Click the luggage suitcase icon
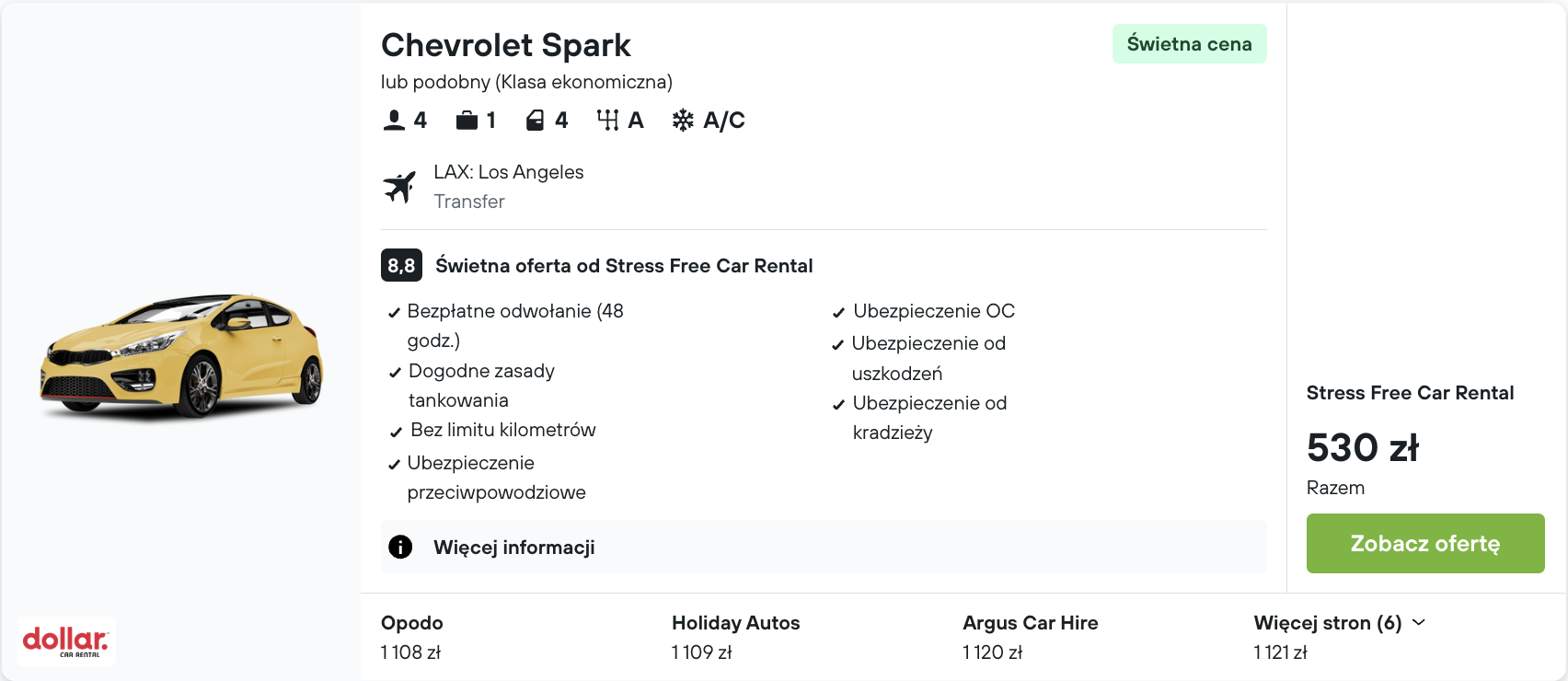This screenshot has width=1568, height=681. coord(467,121)
